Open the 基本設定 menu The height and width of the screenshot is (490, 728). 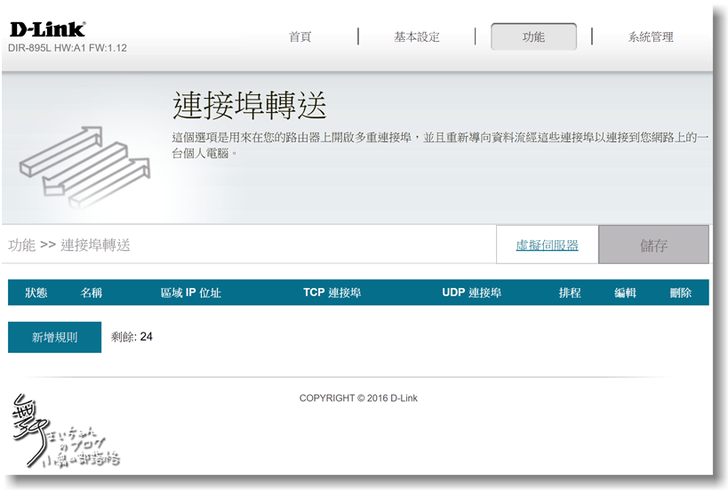point(416,37)
